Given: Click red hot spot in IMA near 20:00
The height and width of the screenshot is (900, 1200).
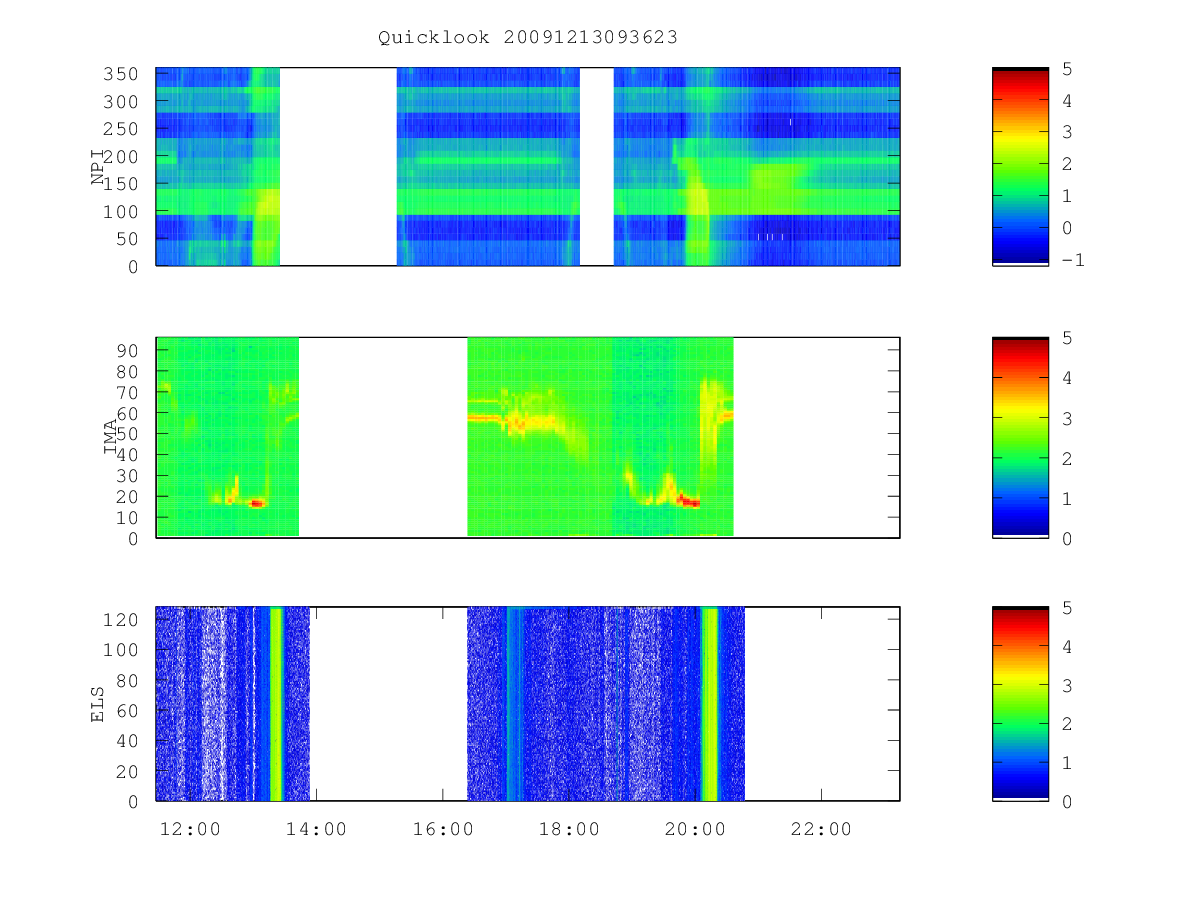Looking at the screenshot, I should (688, 500).
